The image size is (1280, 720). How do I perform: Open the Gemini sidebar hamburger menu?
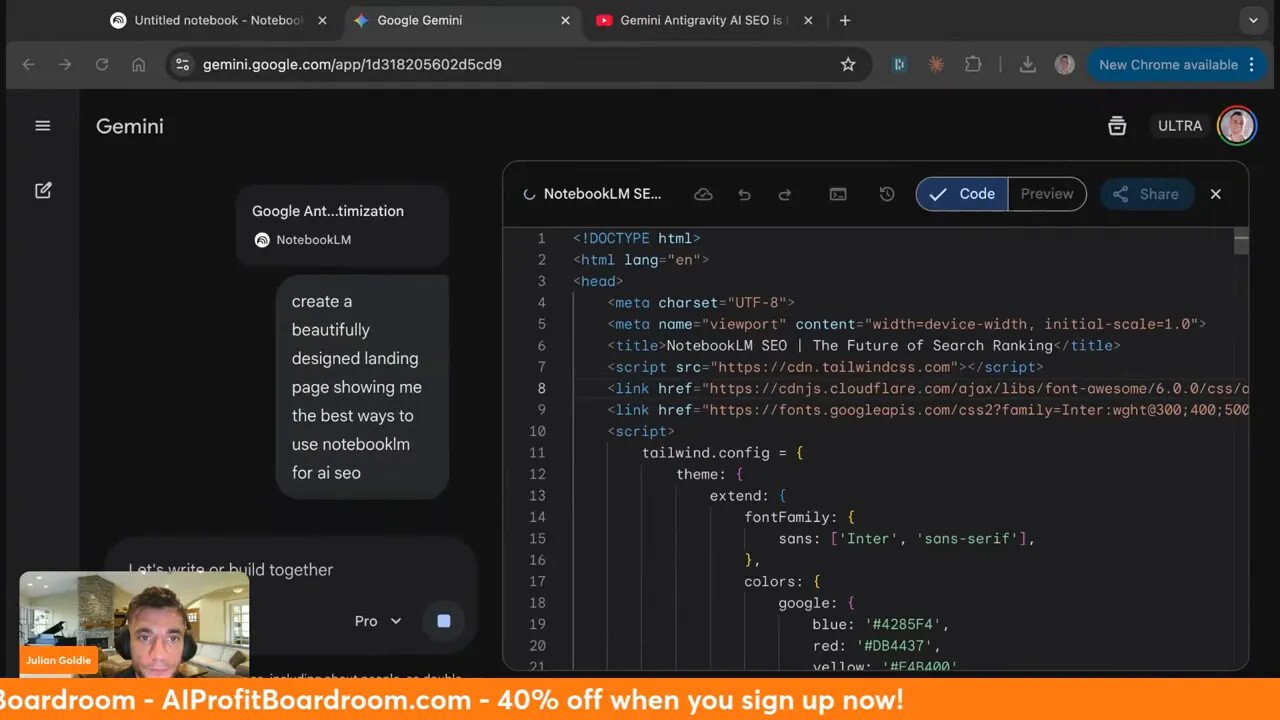pyautogui.click(x=42, y=125)
